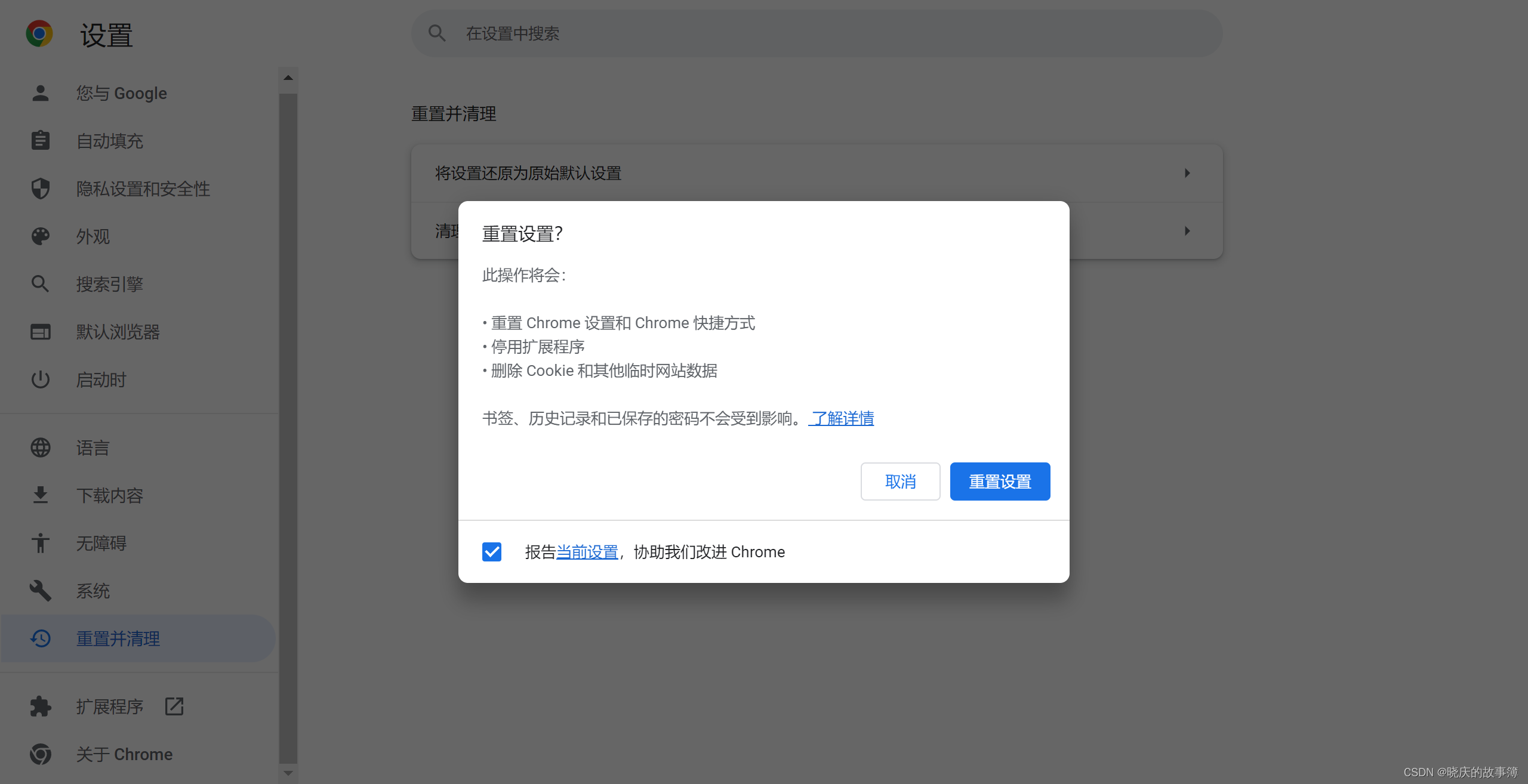This screenshot has height=784, width=1528.
Task: Click the wrench icon for 系统
Action: (x=40, y=591)
